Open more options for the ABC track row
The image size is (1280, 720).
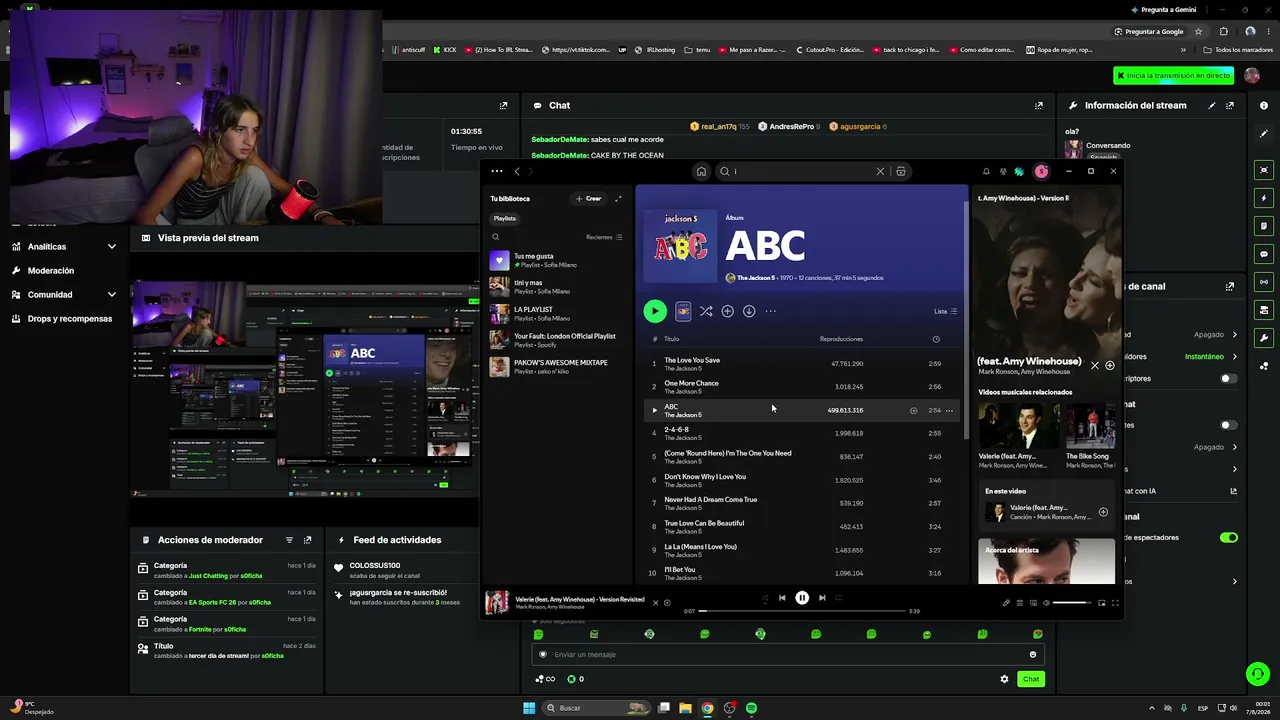pos(949,410)
